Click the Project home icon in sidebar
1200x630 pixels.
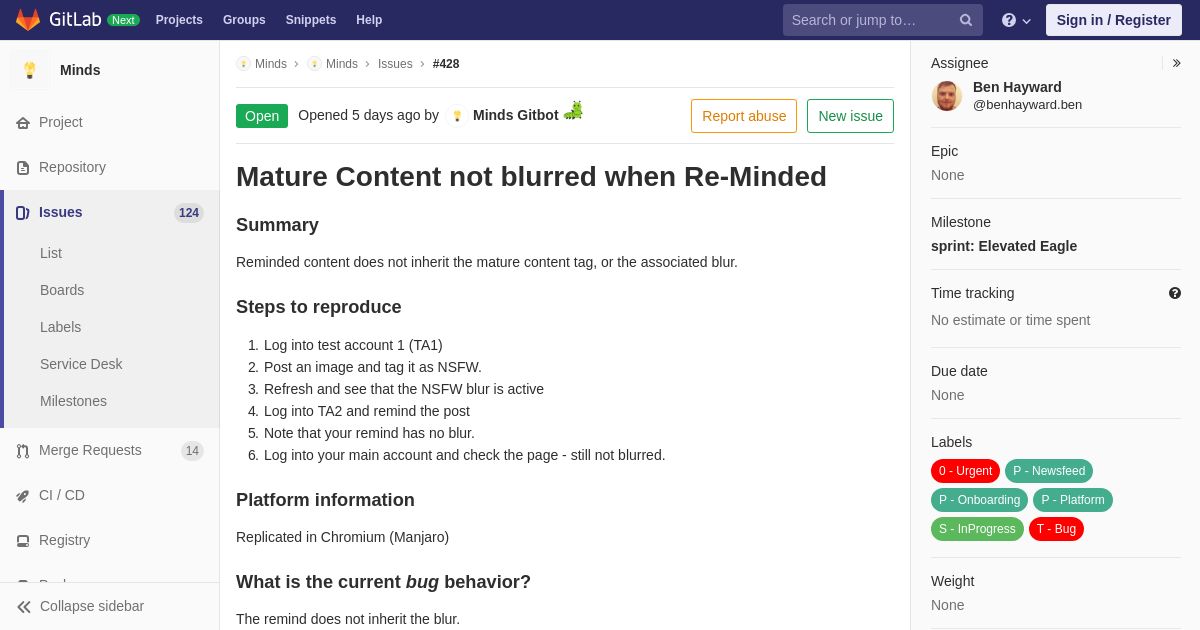(23, 123)
